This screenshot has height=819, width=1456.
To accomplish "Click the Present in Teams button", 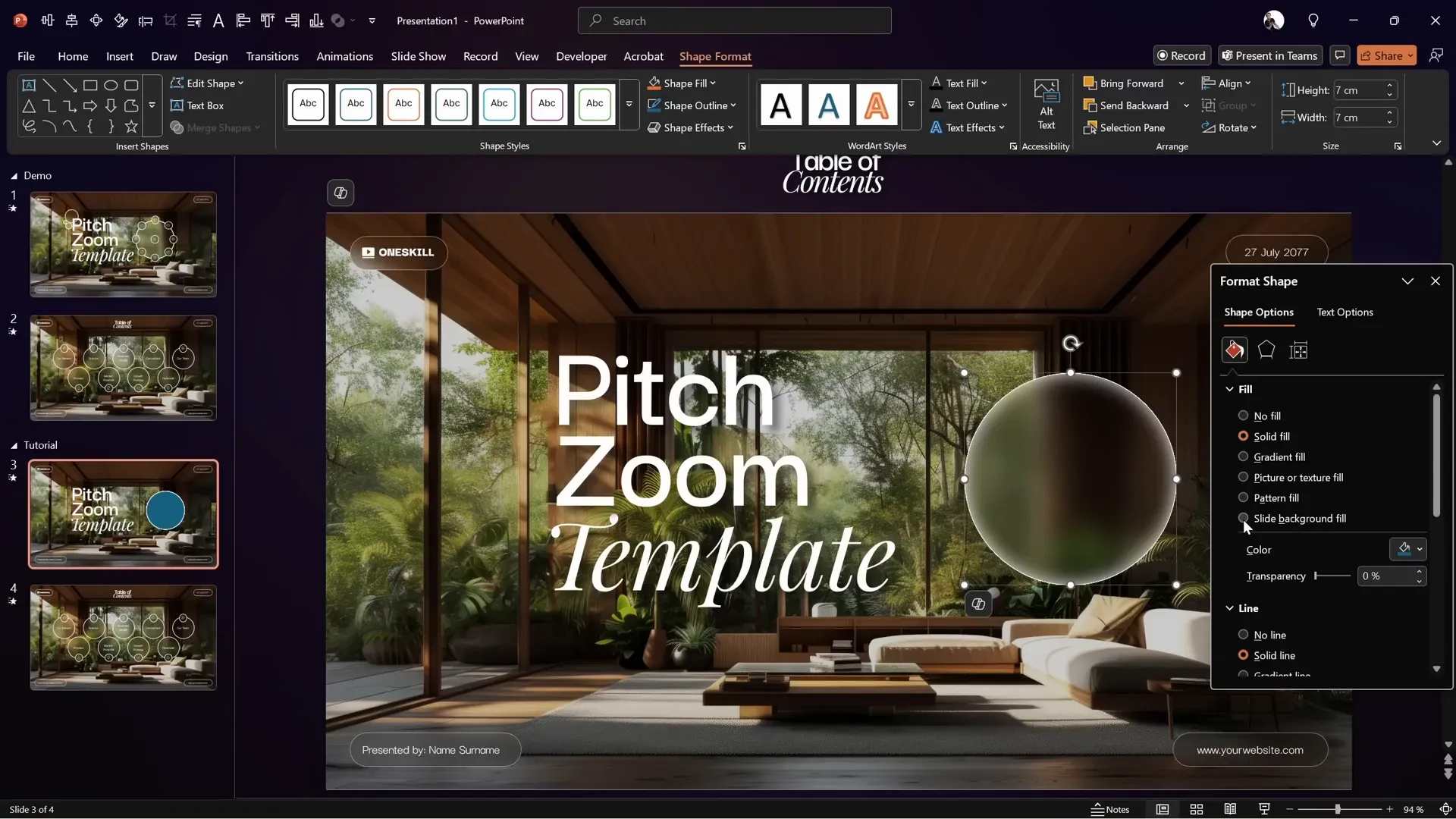I will (x=1269, y=55).
